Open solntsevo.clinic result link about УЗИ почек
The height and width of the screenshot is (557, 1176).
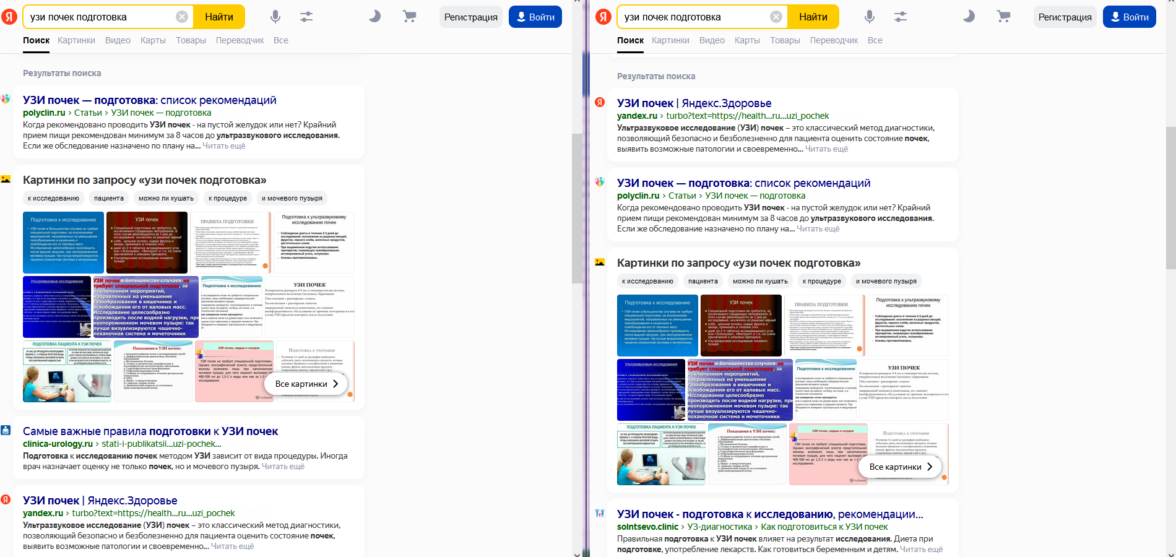[769, 514]
